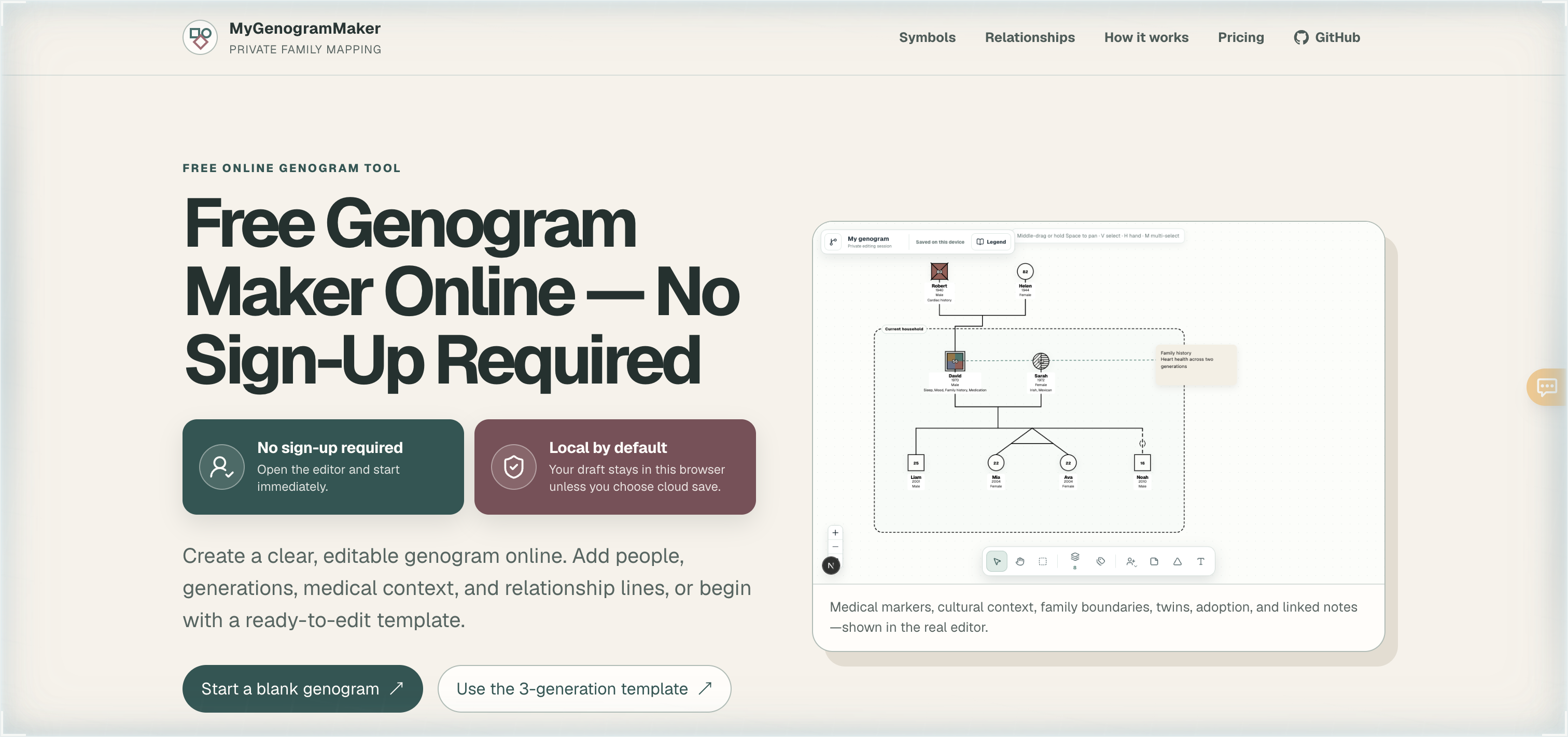Click the Current household boundary label

click(x=904, y=329)
